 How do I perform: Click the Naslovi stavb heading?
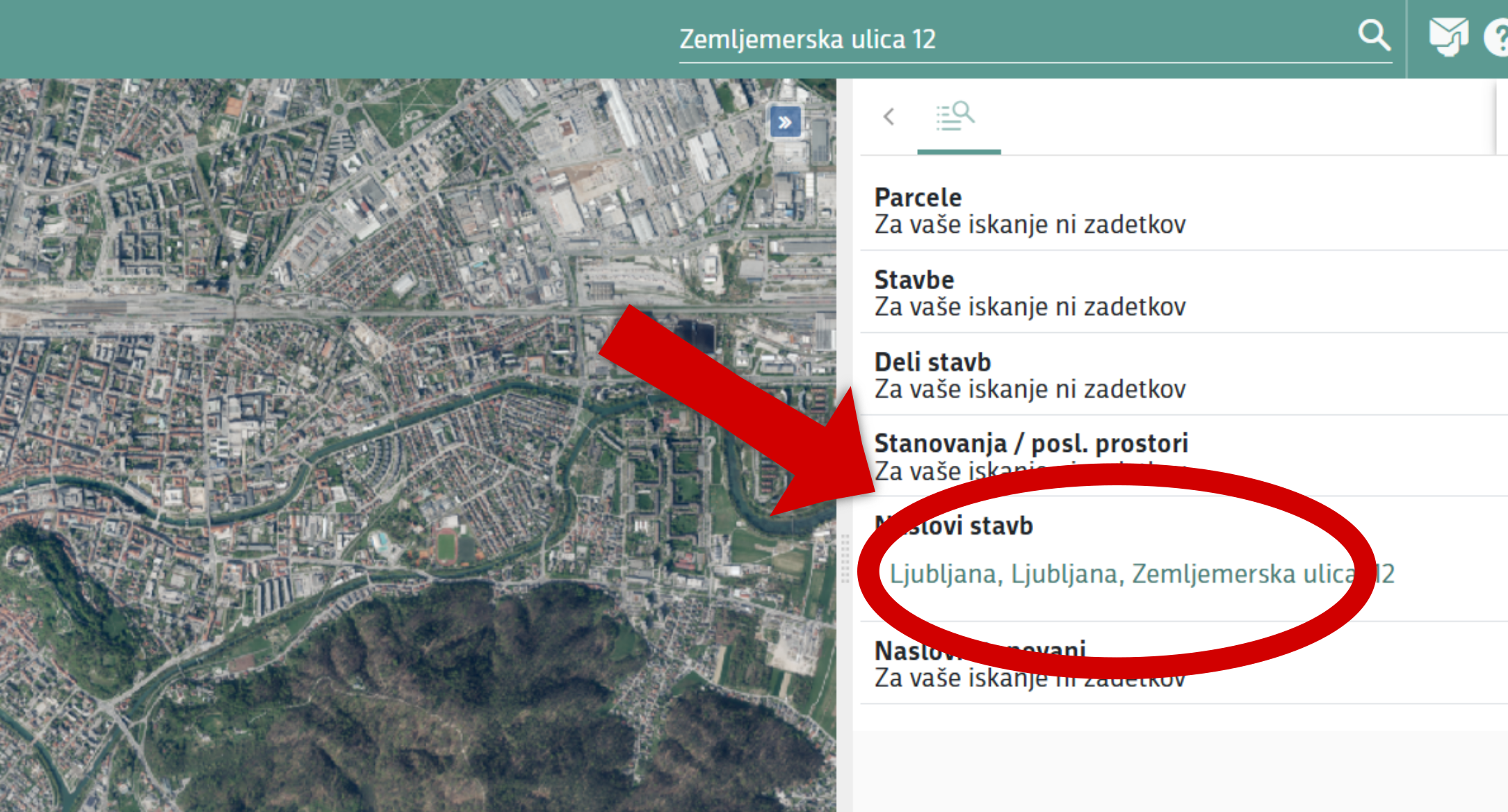coord(987,526)
